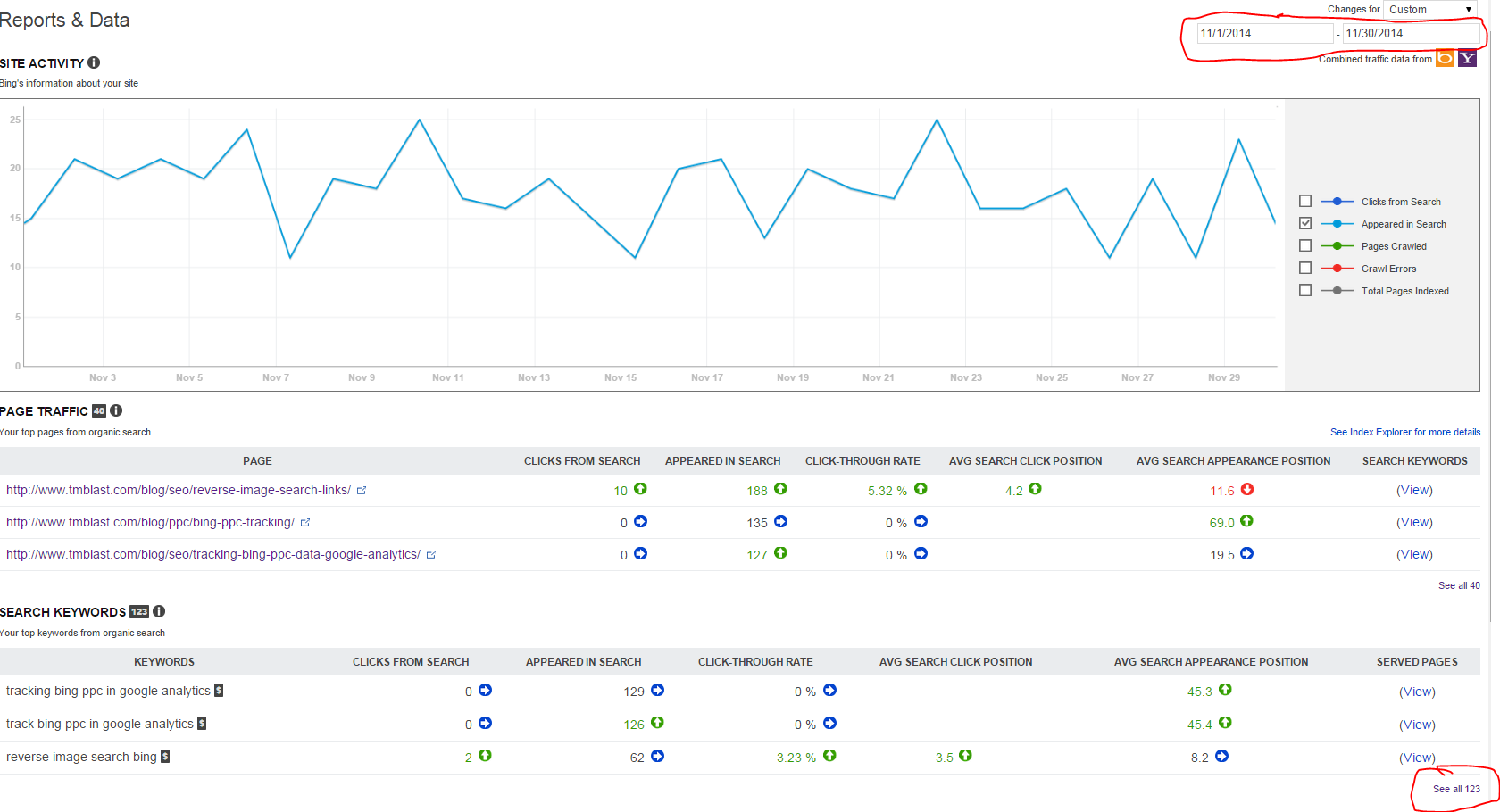
Task: Open external link icon for tracking-bing-ppc-data page
Action: coord(431,554)
